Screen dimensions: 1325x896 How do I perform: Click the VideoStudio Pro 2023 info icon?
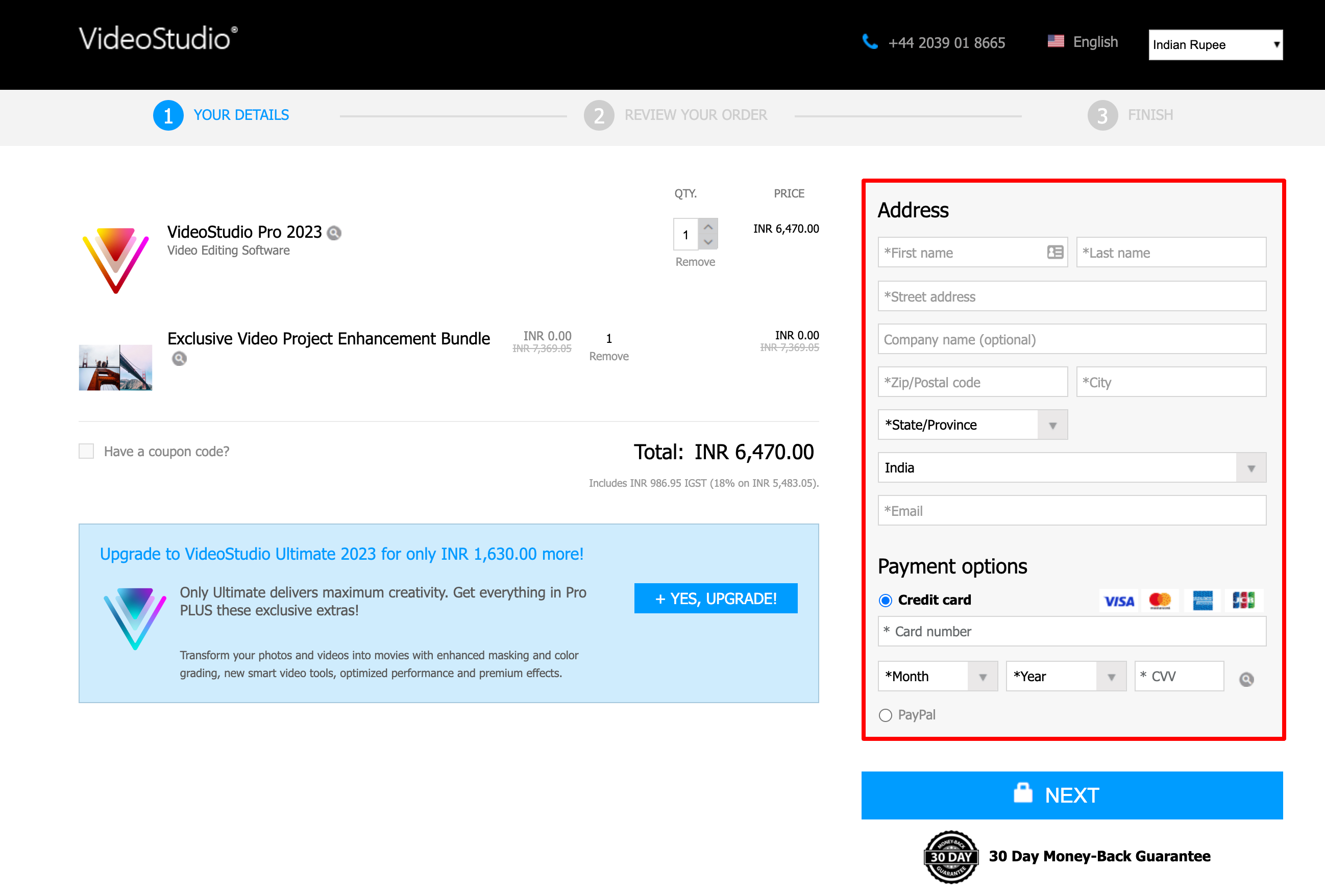click(x=334, y=233)
